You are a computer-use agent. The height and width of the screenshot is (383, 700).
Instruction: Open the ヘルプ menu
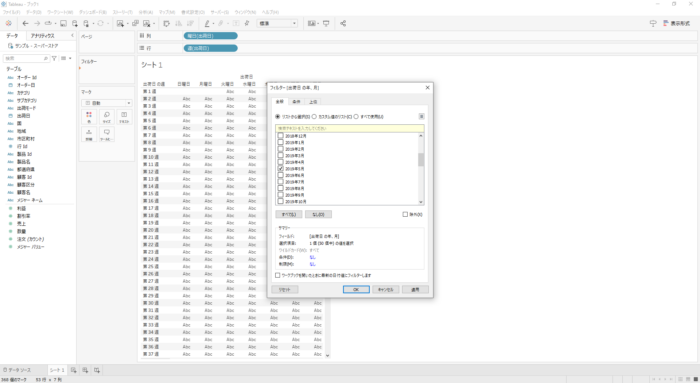click(270, 12)
